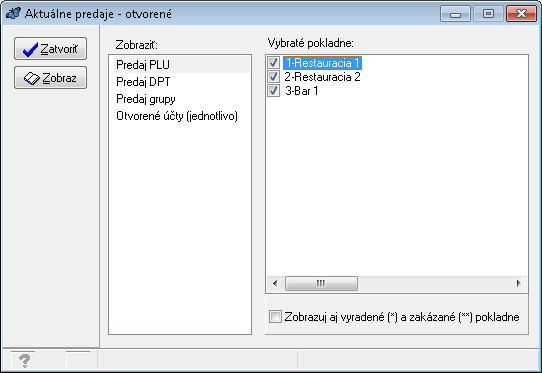Maximize the Aktuálne predaje window
This screenshot has height=373, width=542.
click(488, 14)
